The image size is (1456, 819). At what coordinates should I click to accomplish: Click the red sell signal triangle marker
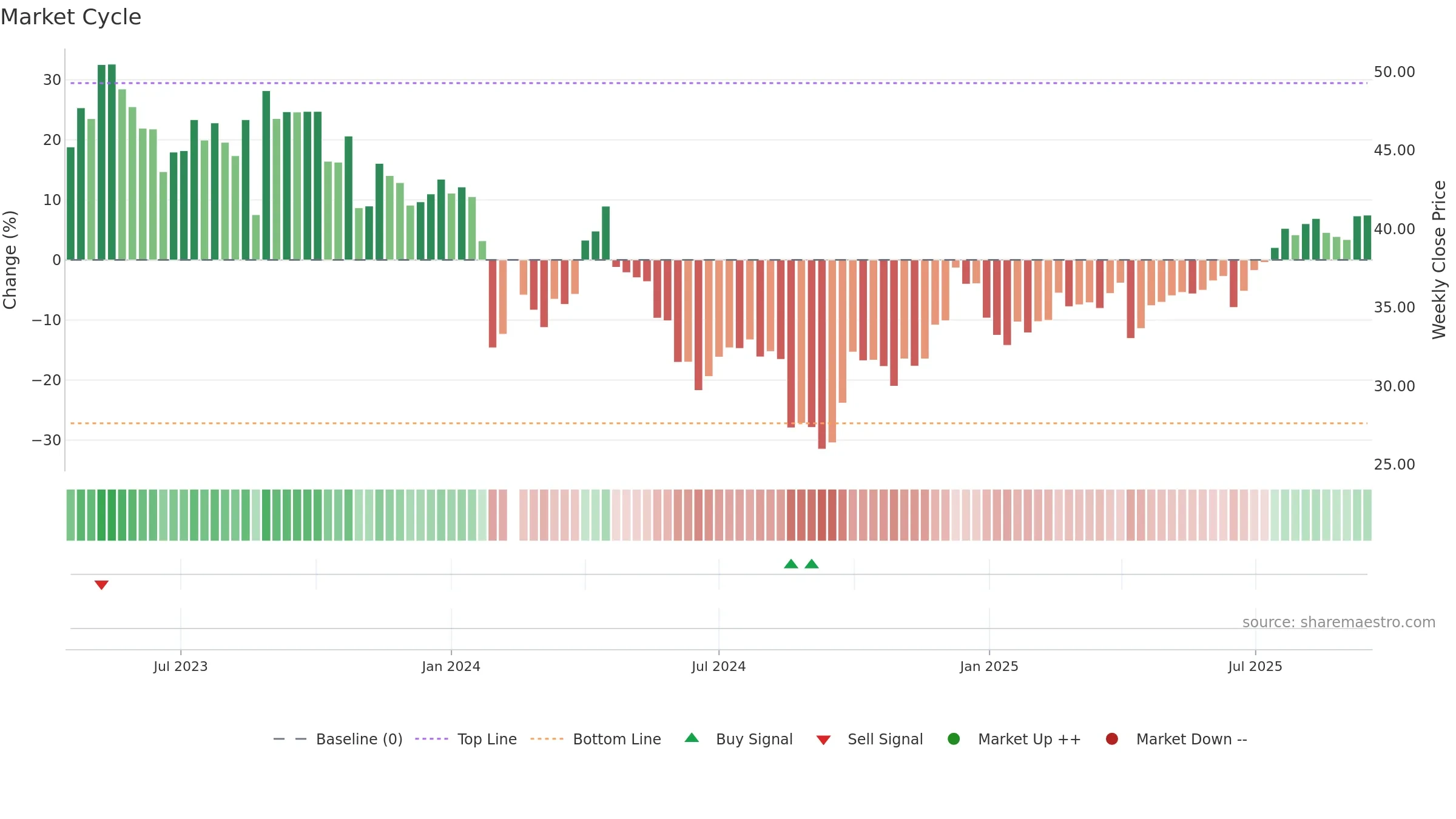coord(101,585)
